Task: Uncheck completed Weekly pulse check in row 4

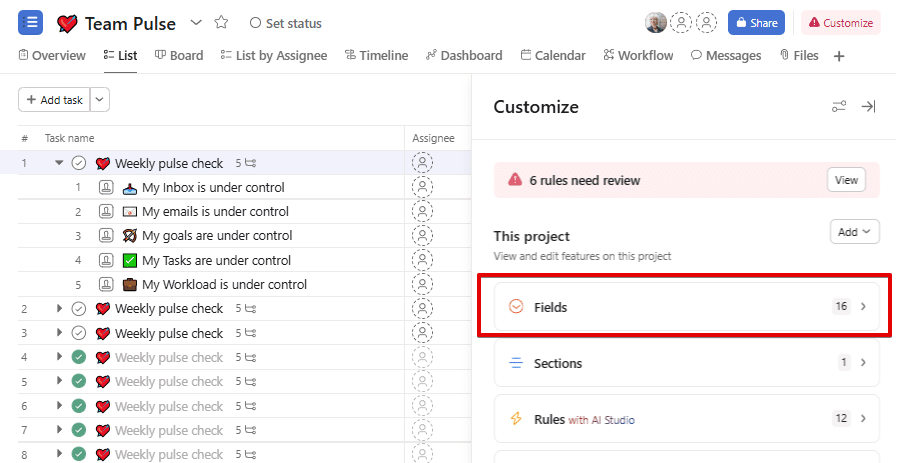Action: click(x=79, y=357)
